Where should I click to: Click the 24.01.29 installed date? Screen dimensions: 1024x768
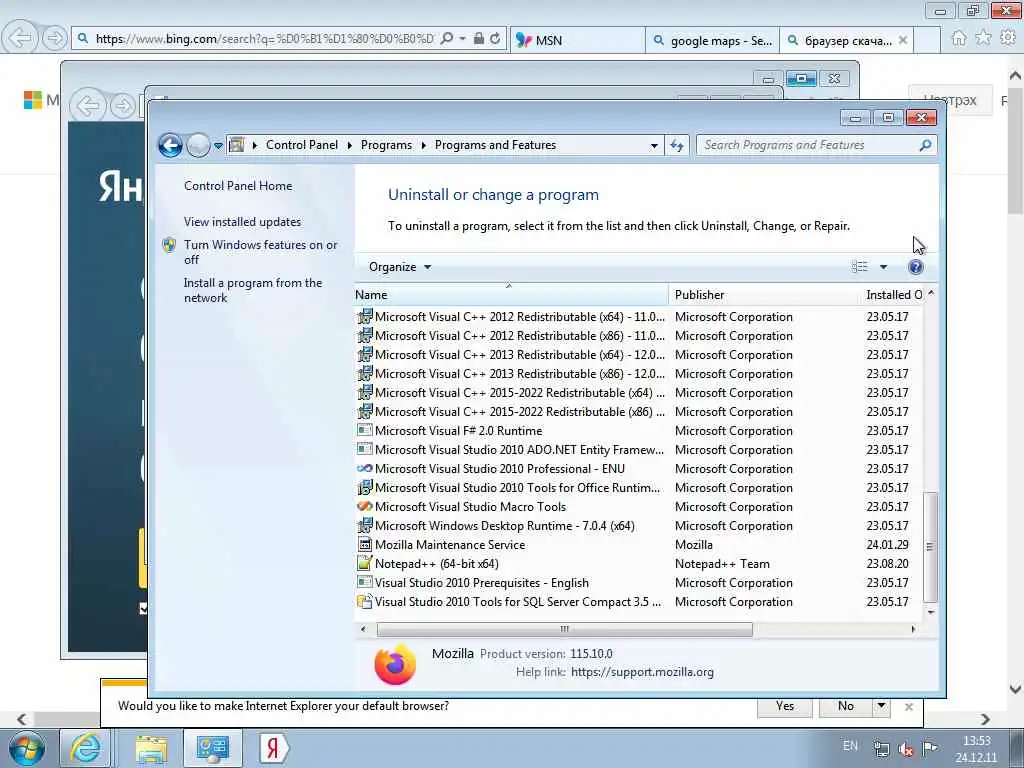click(888, 545)
